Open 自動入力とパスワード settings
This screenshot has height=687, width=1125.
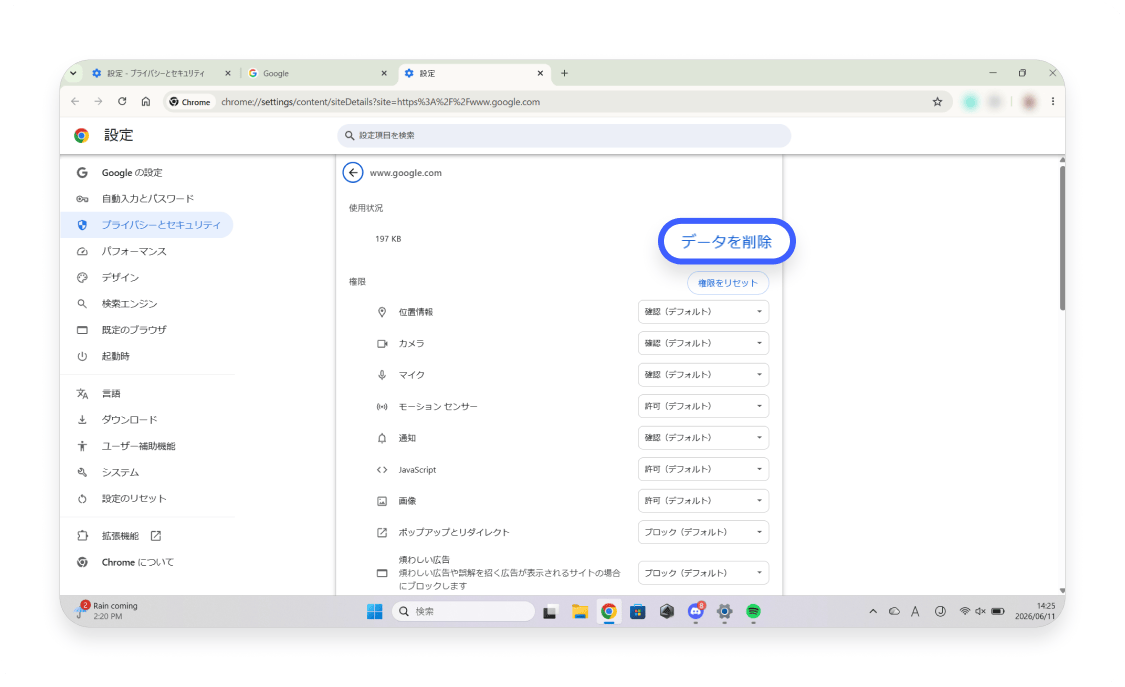147,199
